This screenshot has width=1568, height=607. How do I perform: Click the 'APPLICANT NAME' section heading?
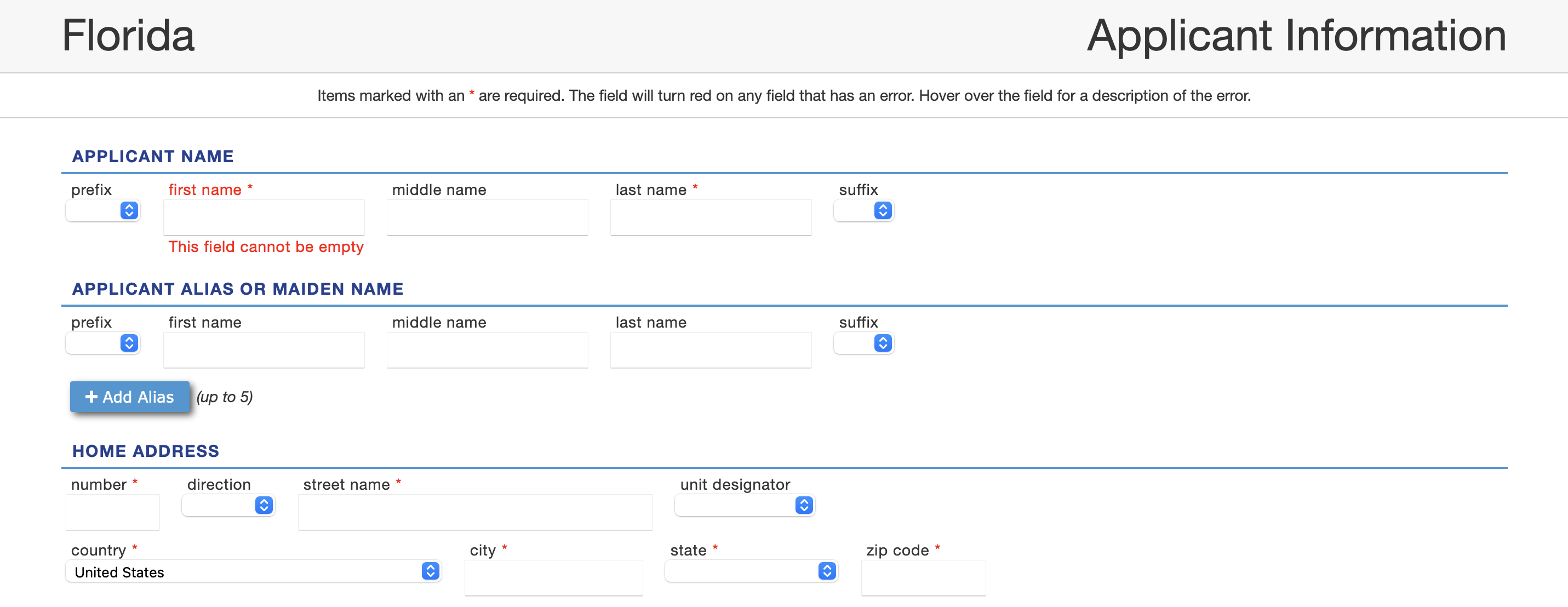(x=153, y=157)
